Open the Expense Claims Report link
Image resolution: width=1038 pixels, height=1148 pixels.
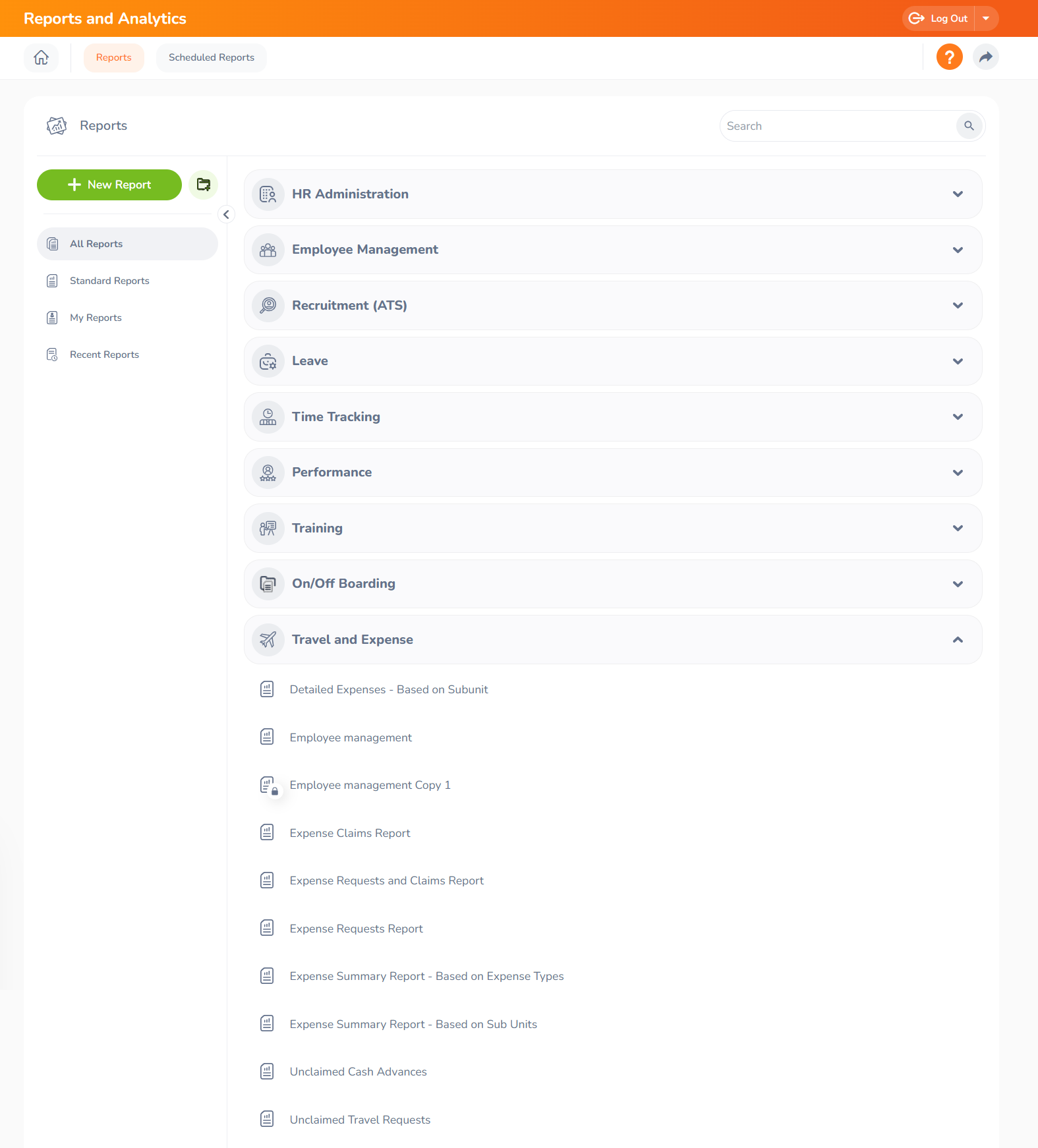point(349,833)
